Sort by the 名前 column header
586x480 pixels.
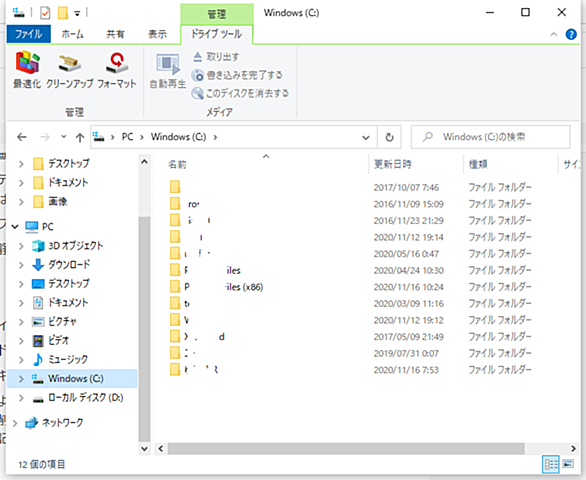[177, 164]
